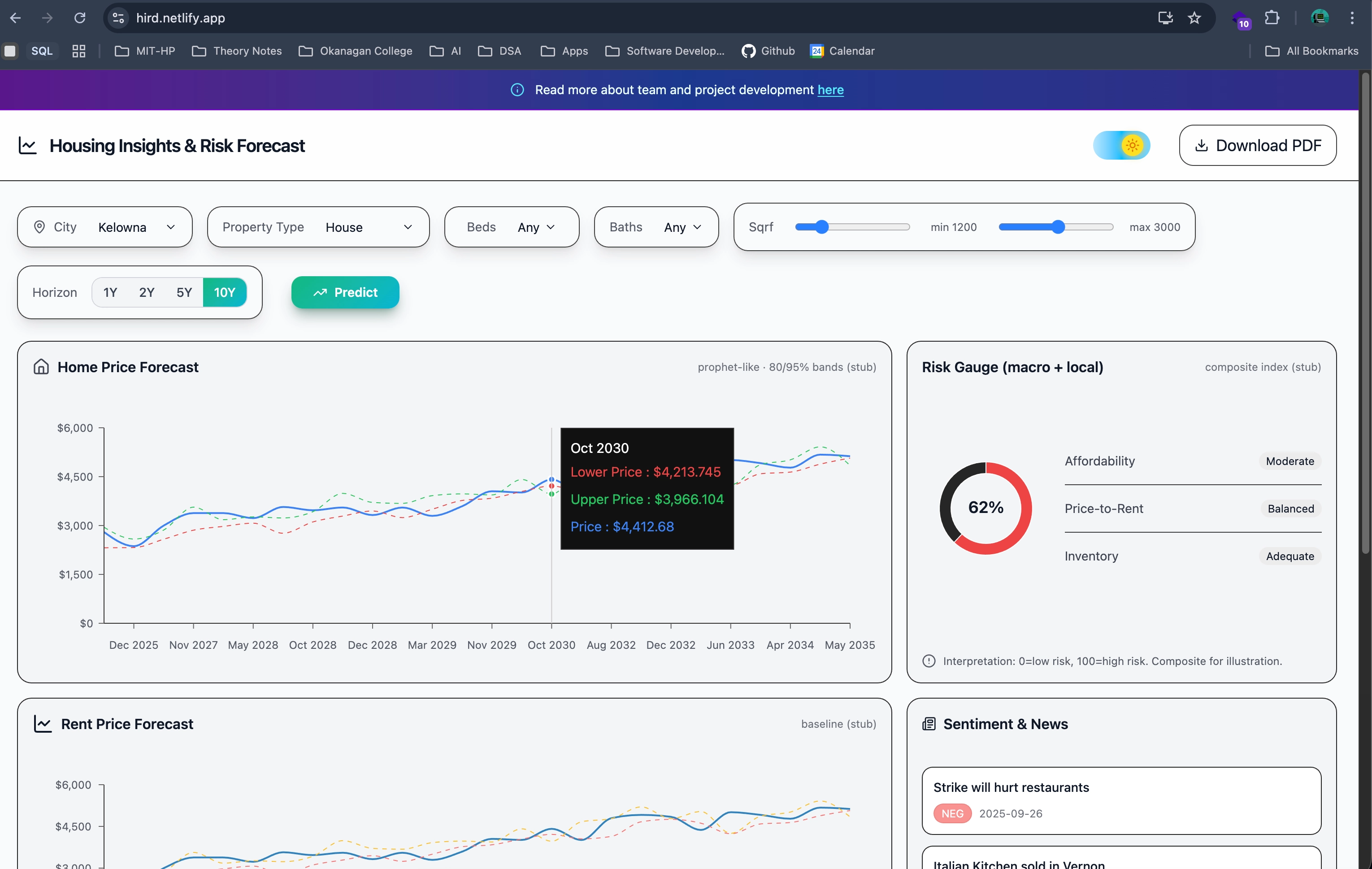
Task: Click the browser reload icon
Action: pyautogui.click(x=80, y=17)
